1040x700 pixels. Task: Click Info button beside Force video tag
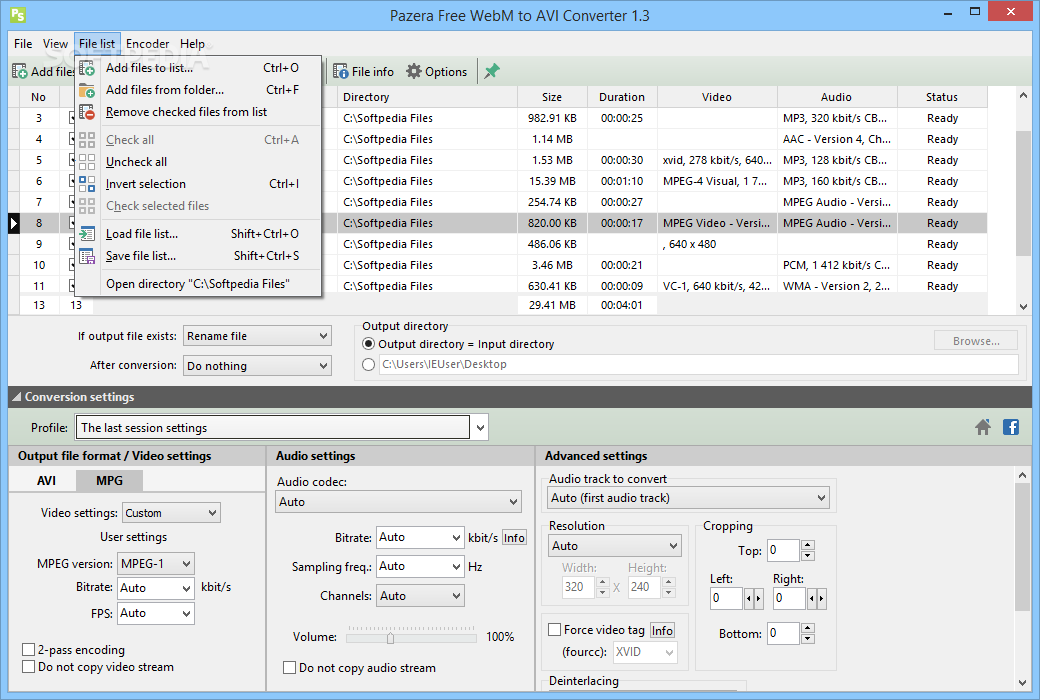pos(662,630)
